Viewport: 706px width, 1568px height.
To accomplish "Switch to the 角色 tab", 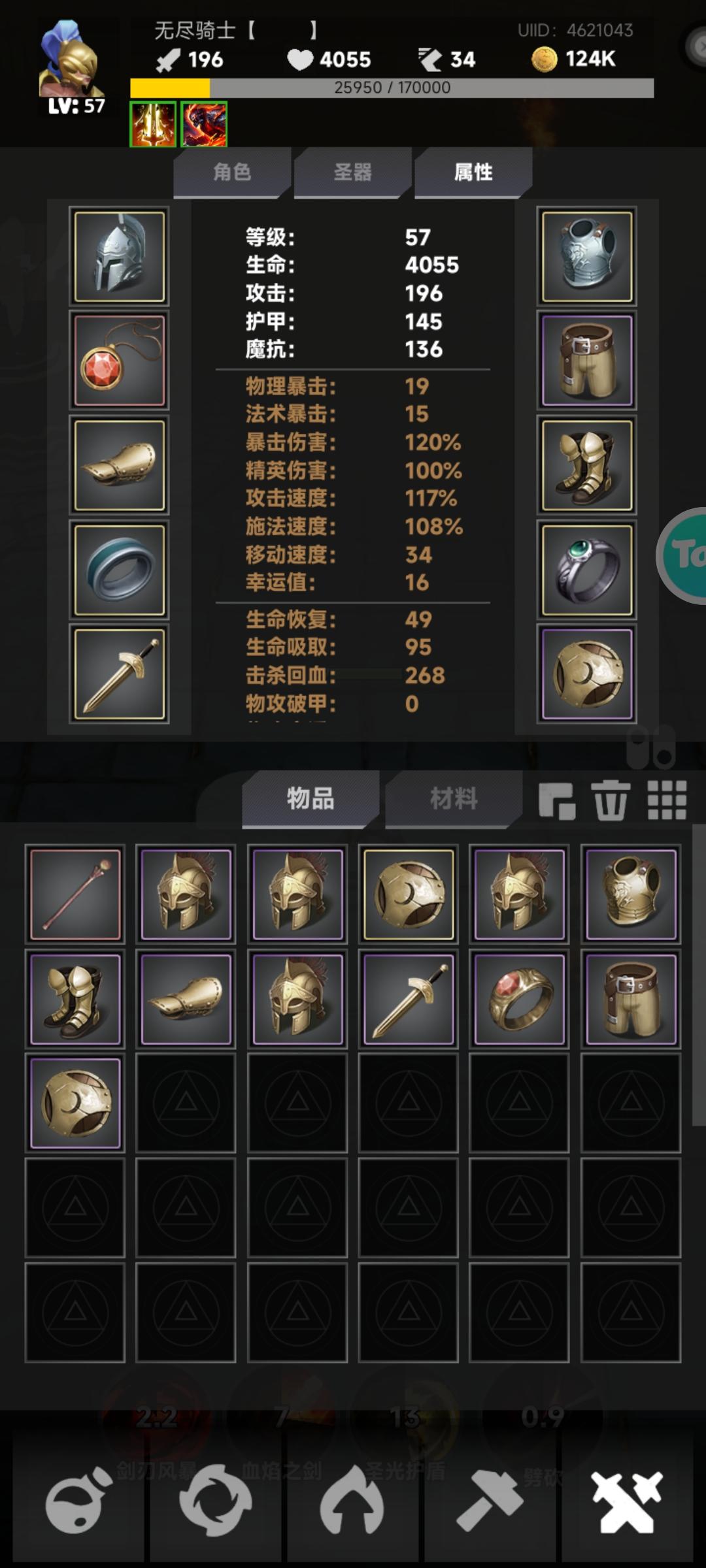I will click(232, 172).
